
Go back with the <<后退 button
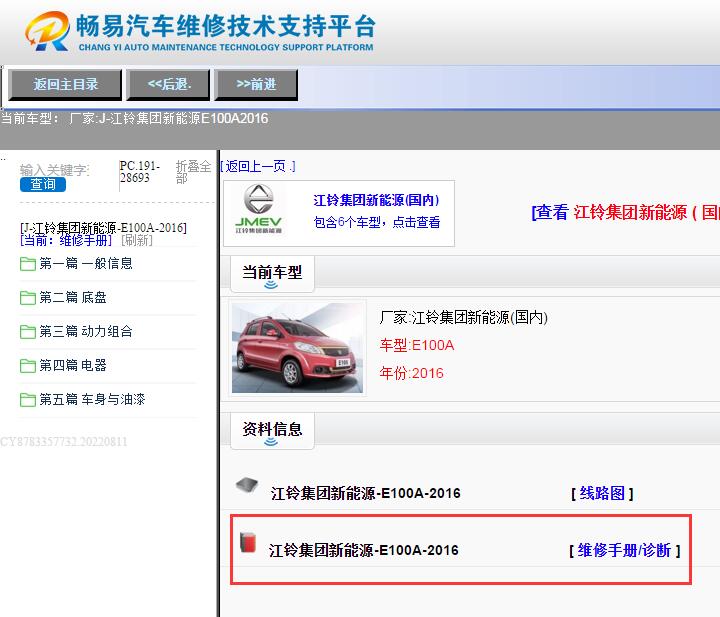(169, 84)
